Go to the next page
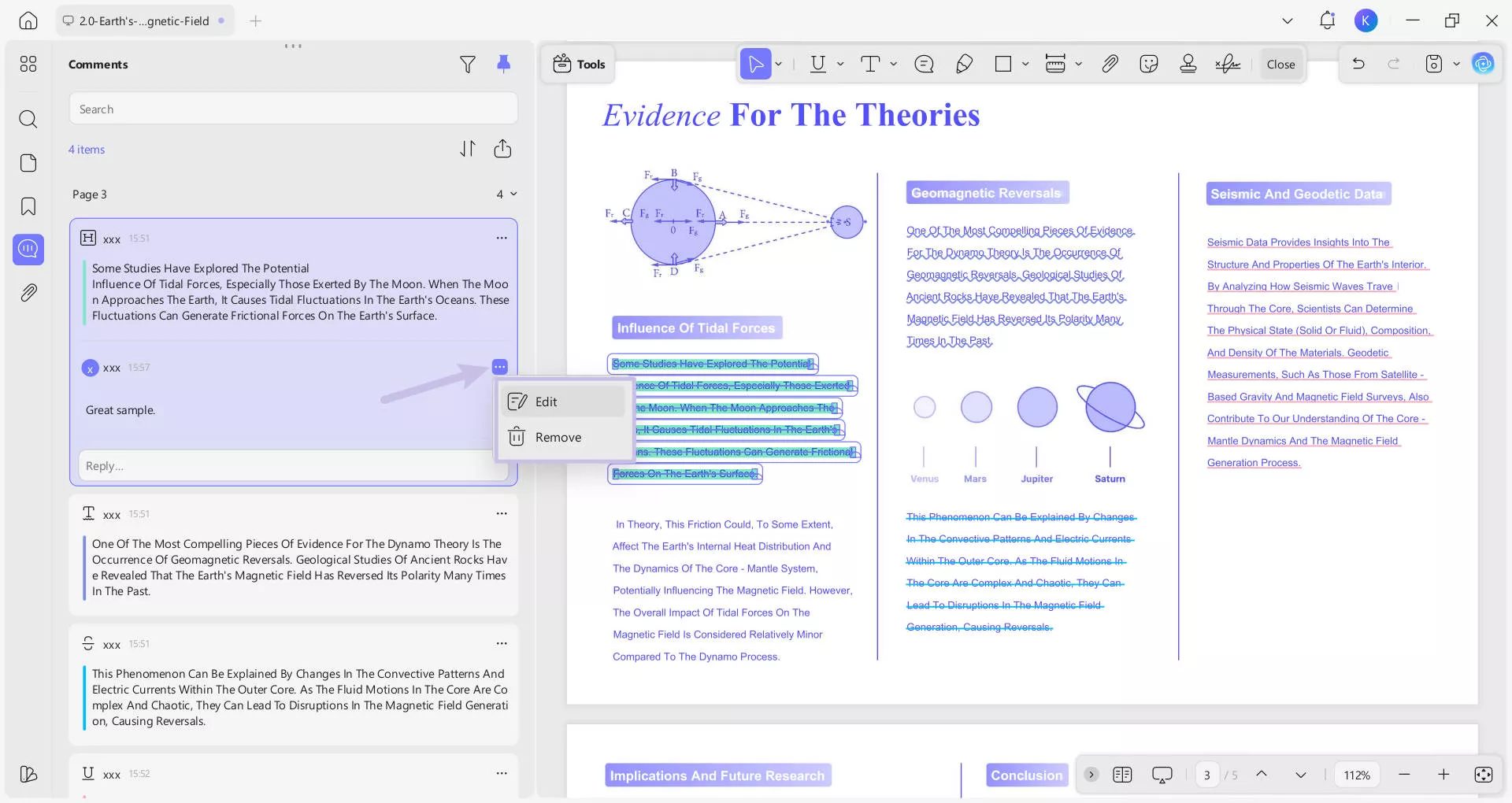The height and width of the screenshot is (803, 1512). tap(1301, 775)
